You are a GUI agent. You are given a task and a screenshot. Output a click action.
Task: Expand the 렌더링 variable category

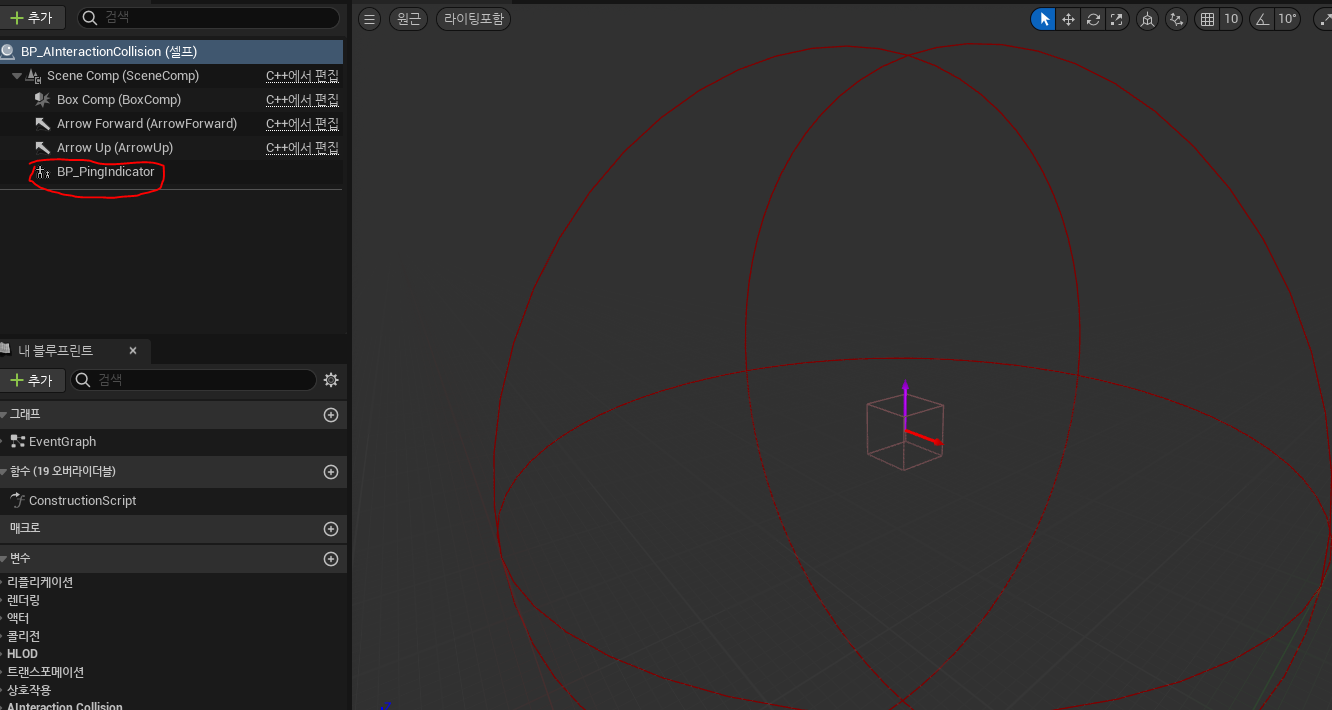coord(24,600)
